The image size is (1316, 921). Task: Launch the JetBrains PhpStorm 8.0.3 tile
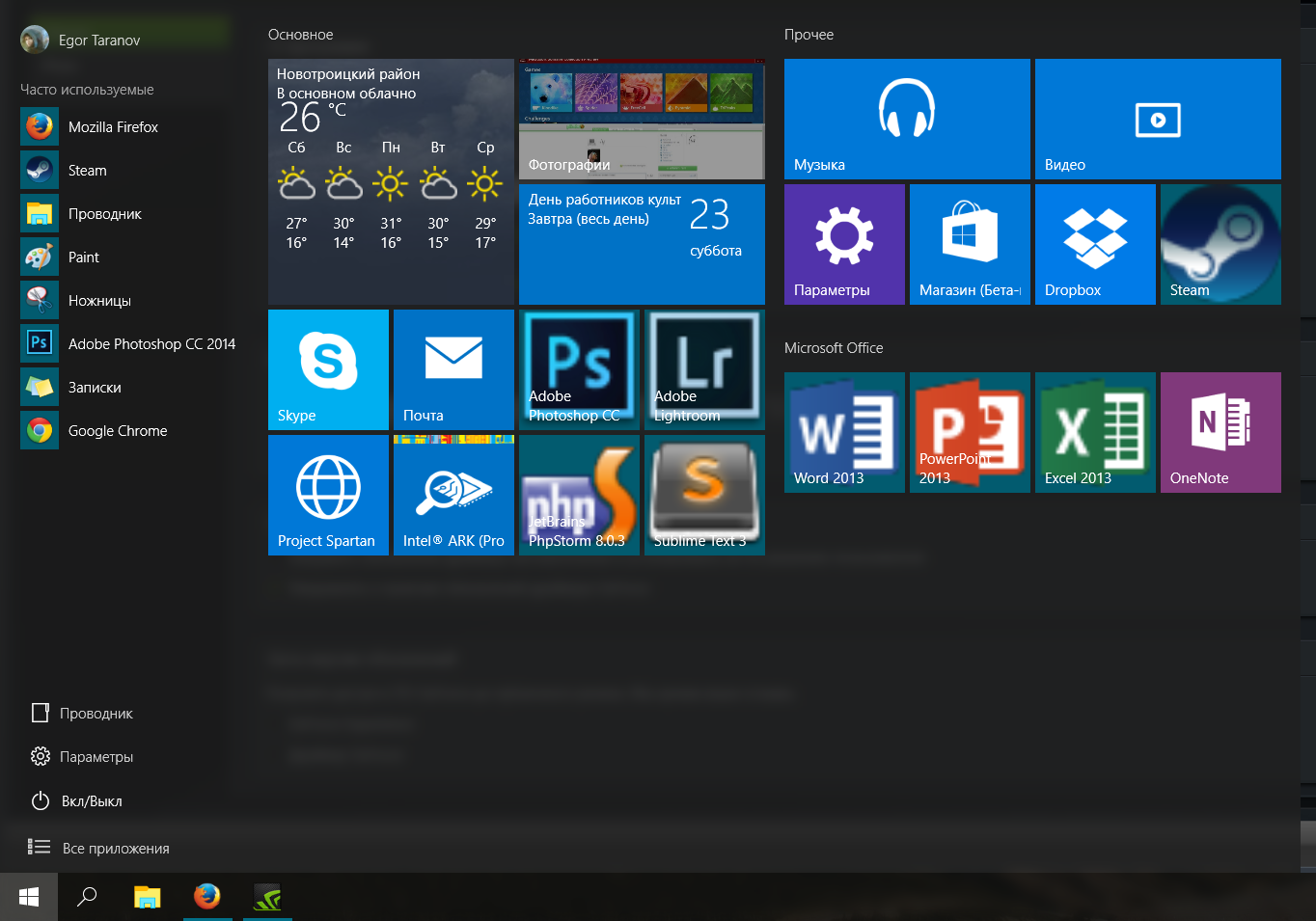pos(579,495)
